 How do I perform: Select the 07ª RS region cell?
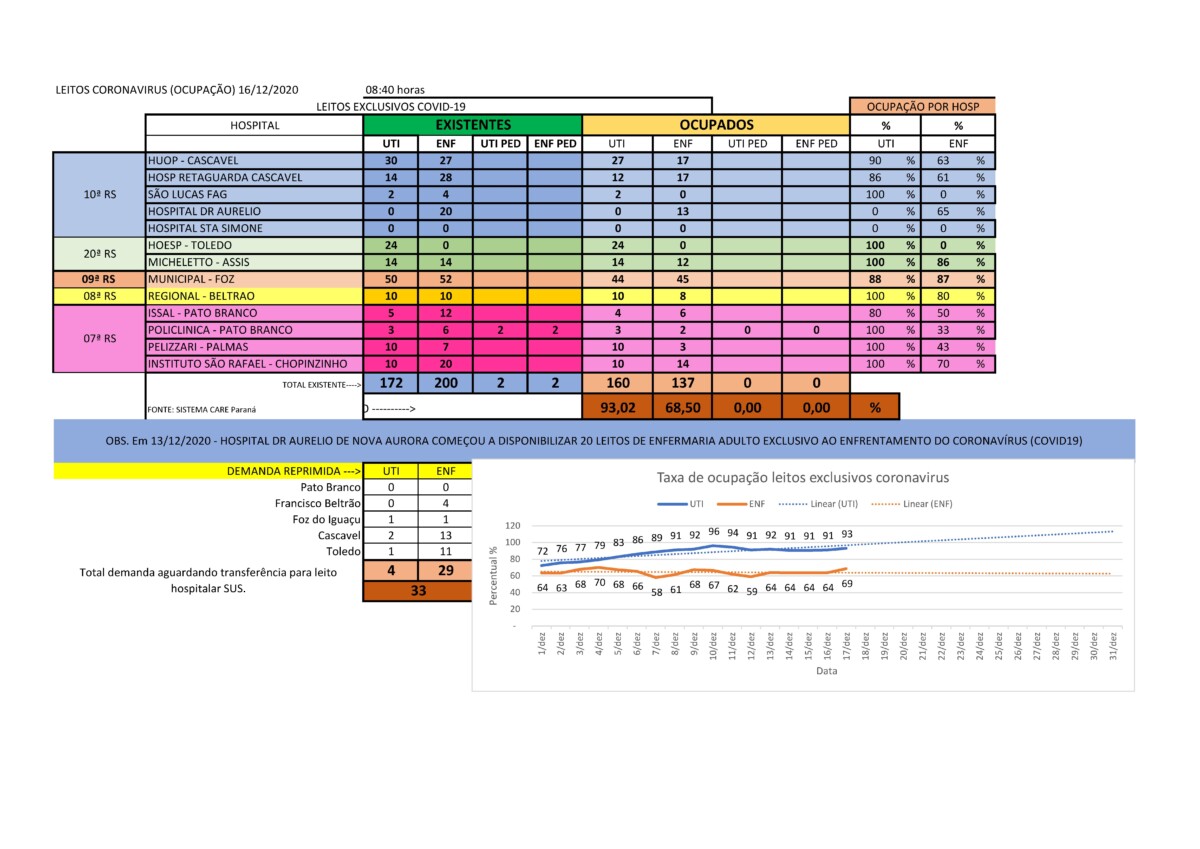click(x=99, y=338)
